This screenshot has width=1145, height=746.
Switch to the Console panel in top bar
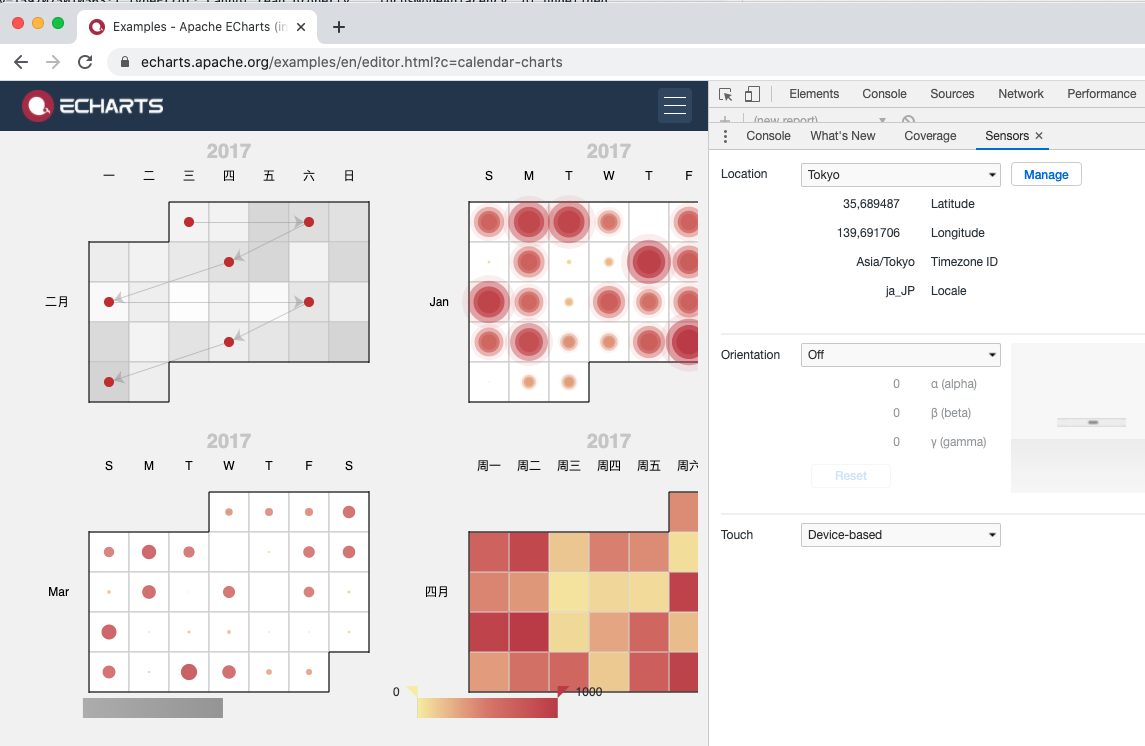[x=884, y=93]
